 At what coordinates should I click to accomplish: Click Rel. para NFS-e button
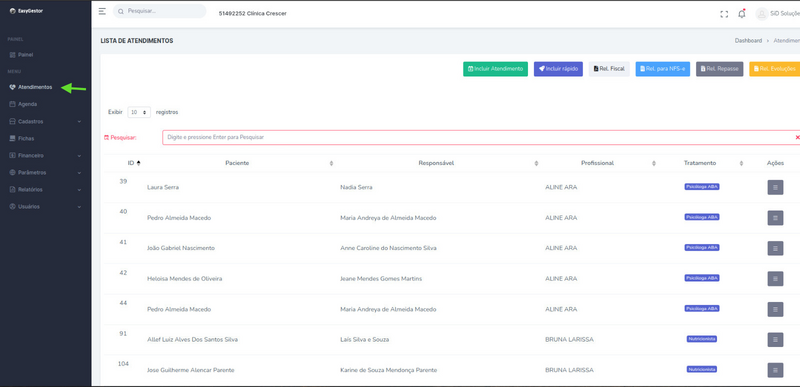click(663, 69)
